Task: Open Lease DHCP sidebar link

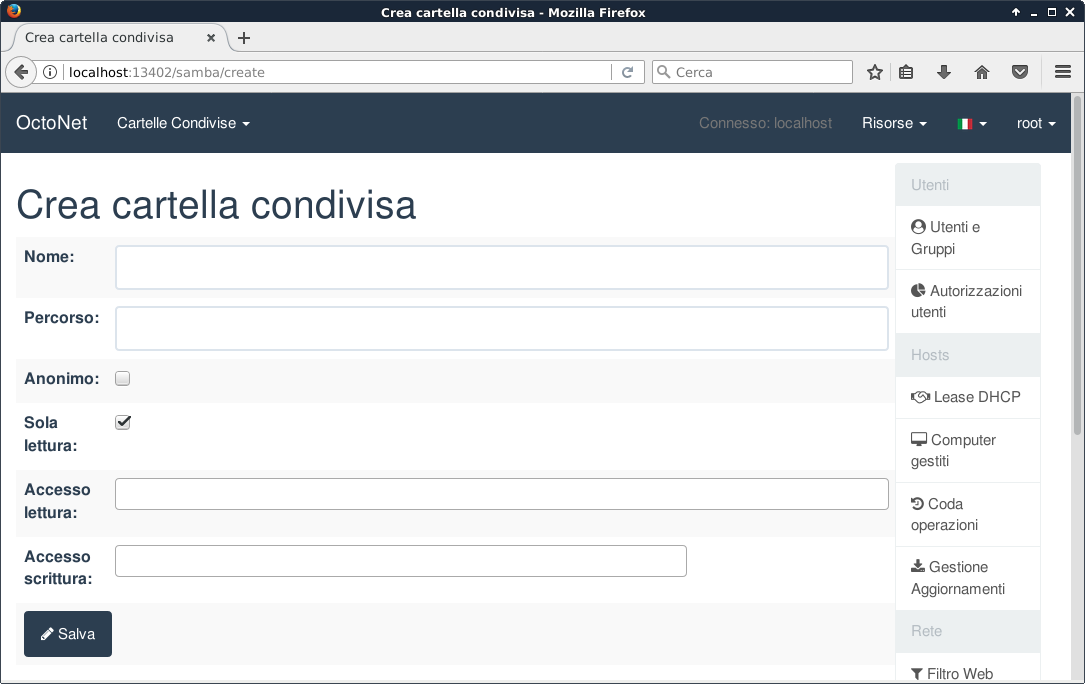Action: point(968,397)
